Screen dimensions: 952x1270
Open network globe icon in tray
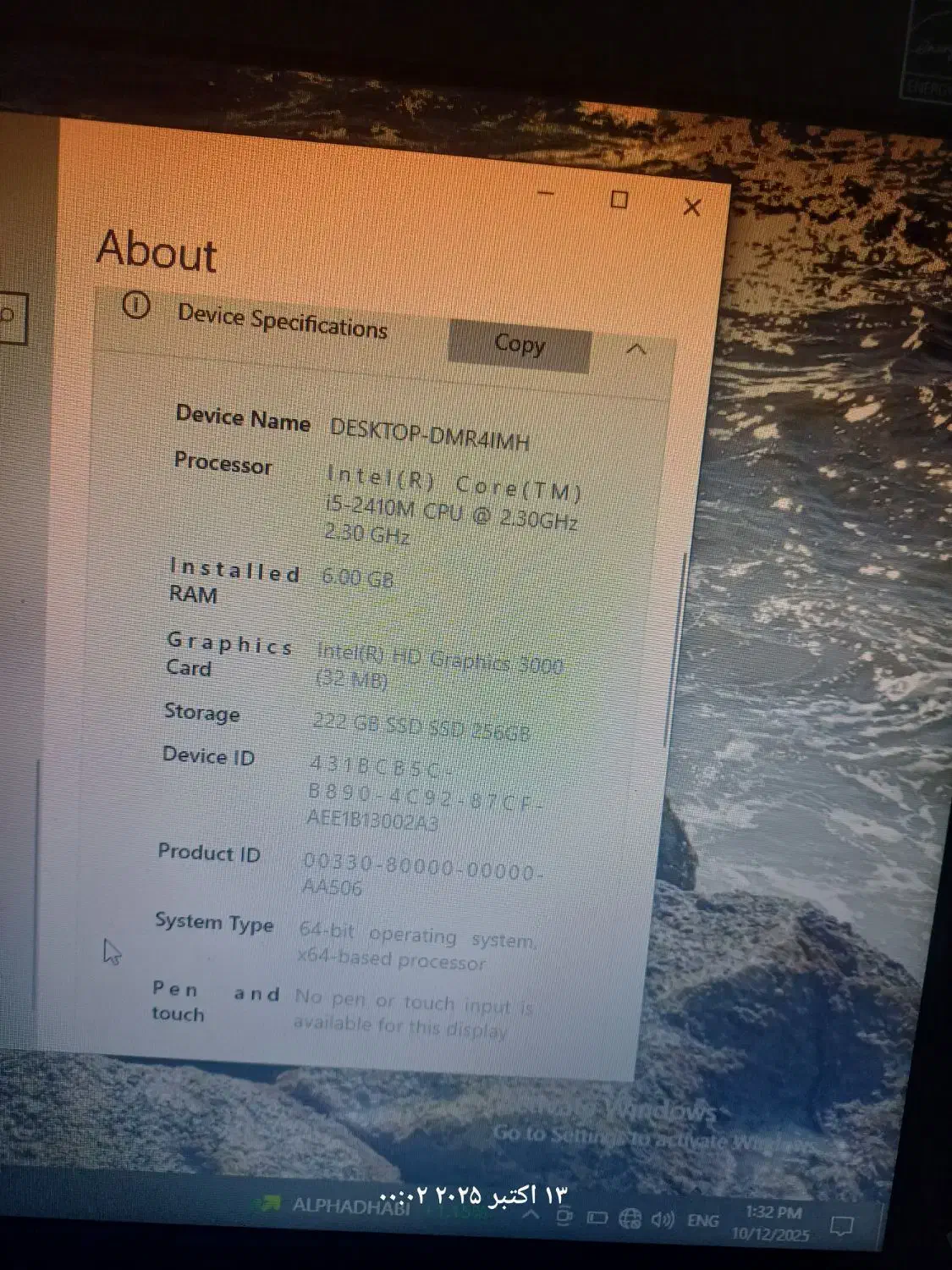pyautogui.click(x=630, y=1218)
